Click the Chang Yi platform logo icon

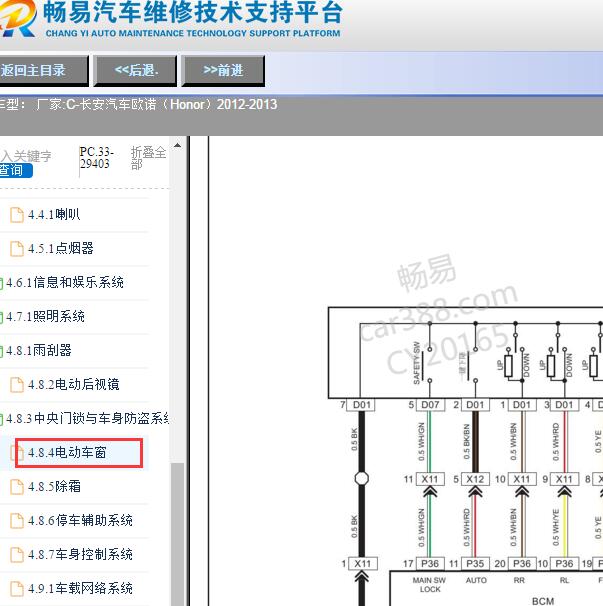[18, 19]
